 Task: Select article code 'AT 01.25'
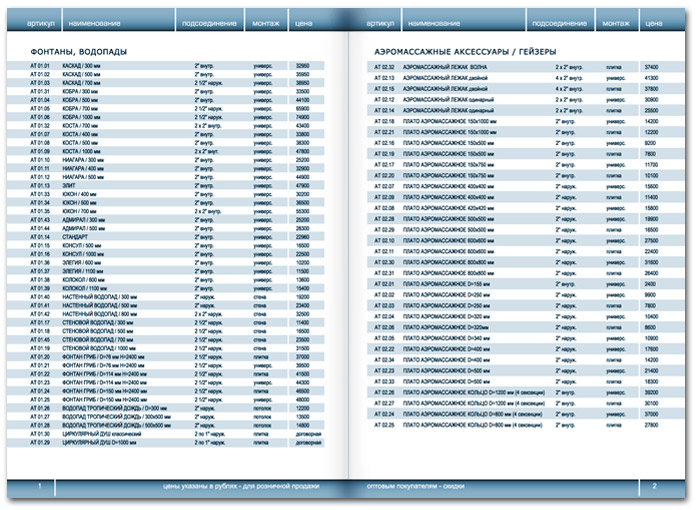[x=40, y=400]
